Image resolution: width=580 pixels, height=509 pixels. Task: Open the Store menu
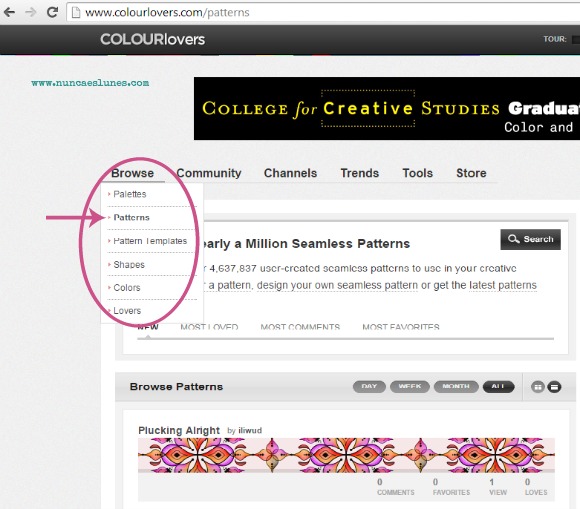pos(471,173)
